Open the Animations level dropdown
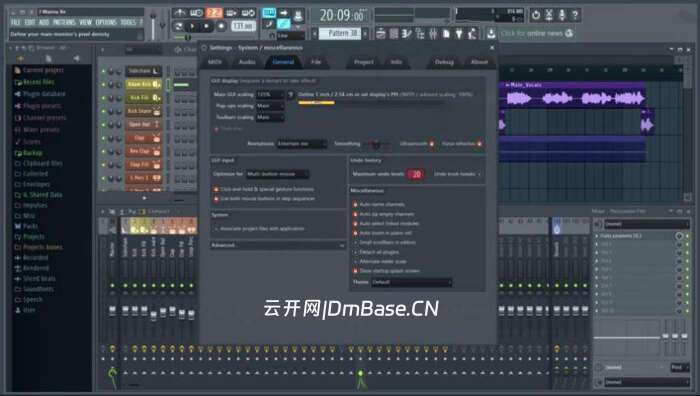The image size is (700, 396). [x=302, y=144]
